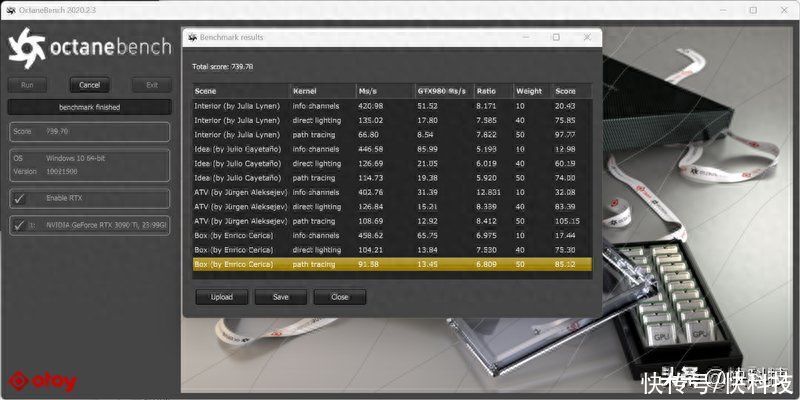
Task: Select Interior info channels row
Action: click(392, 106)
